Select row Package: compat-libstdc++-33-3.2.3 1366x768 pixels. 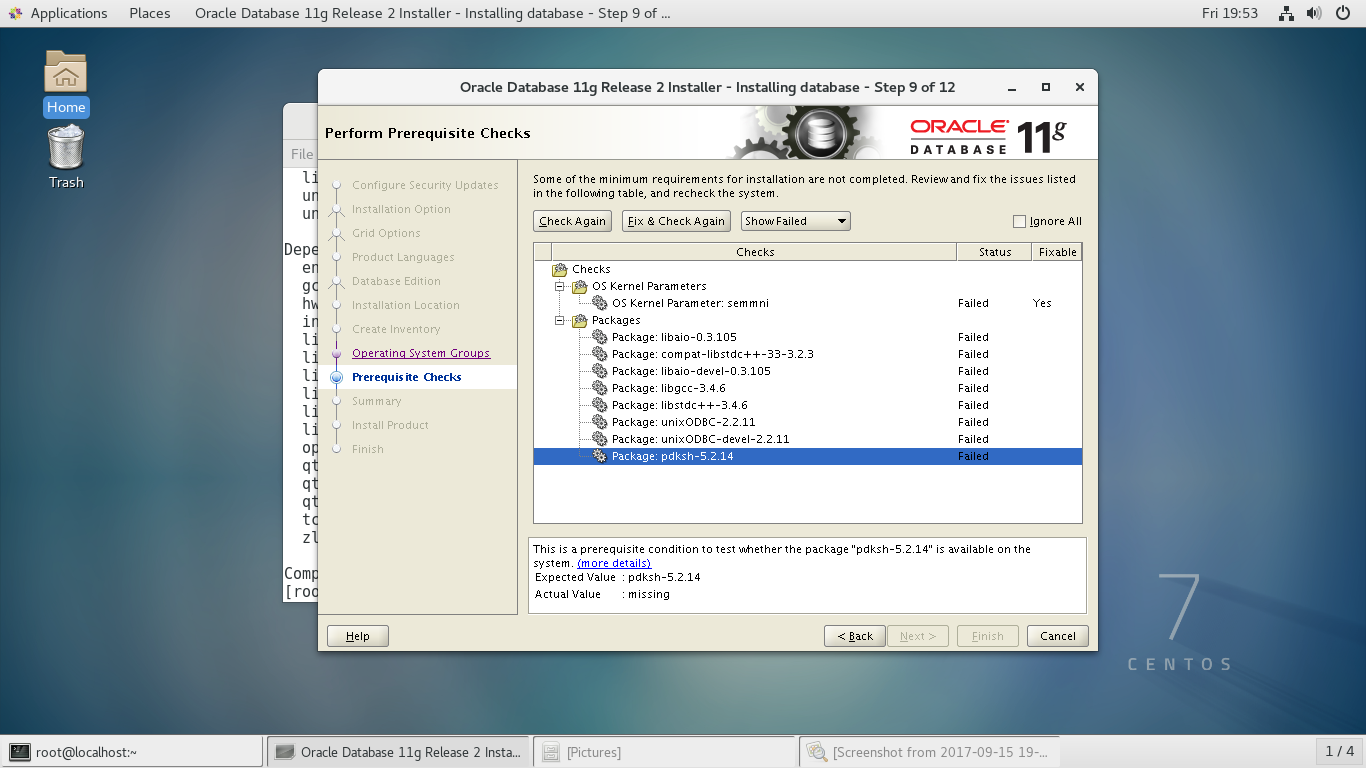(808, 354)
